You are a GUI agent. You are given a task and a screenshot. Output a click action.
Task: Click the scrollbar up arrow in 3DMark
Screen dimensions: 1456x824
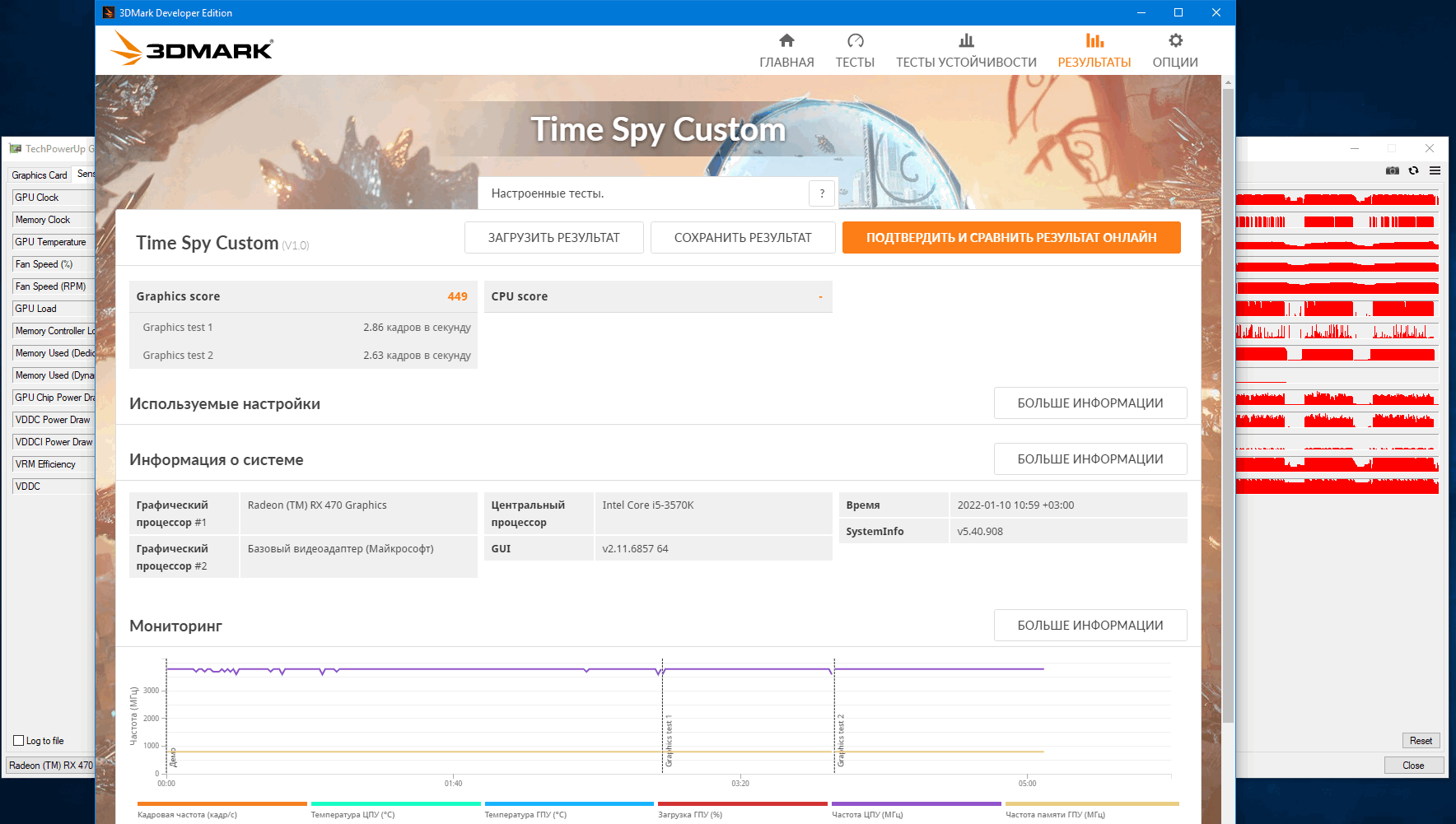coord(1229,82)
